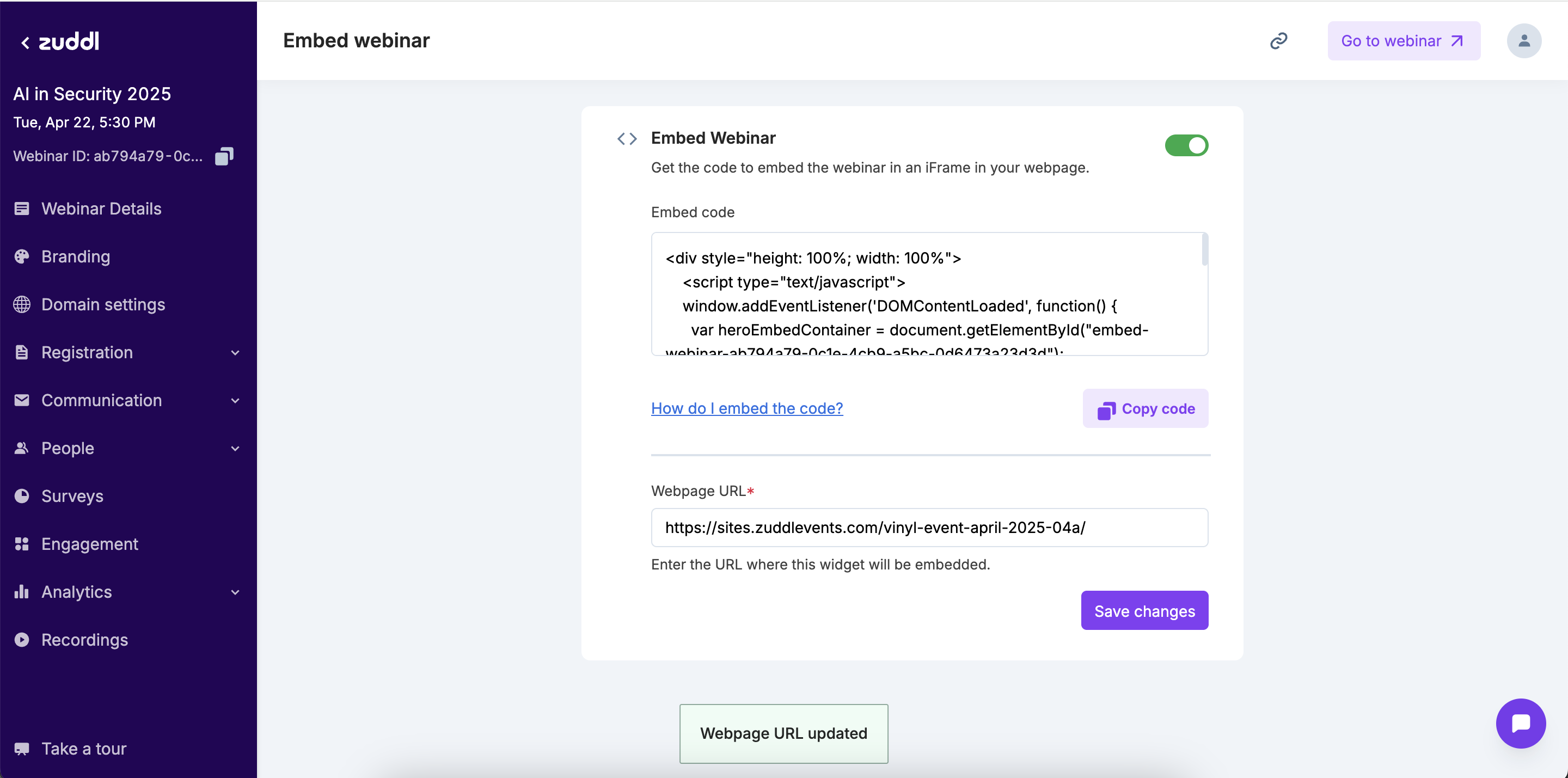
Task: Open Engagement section in sidebar
Action: [89, 544]
